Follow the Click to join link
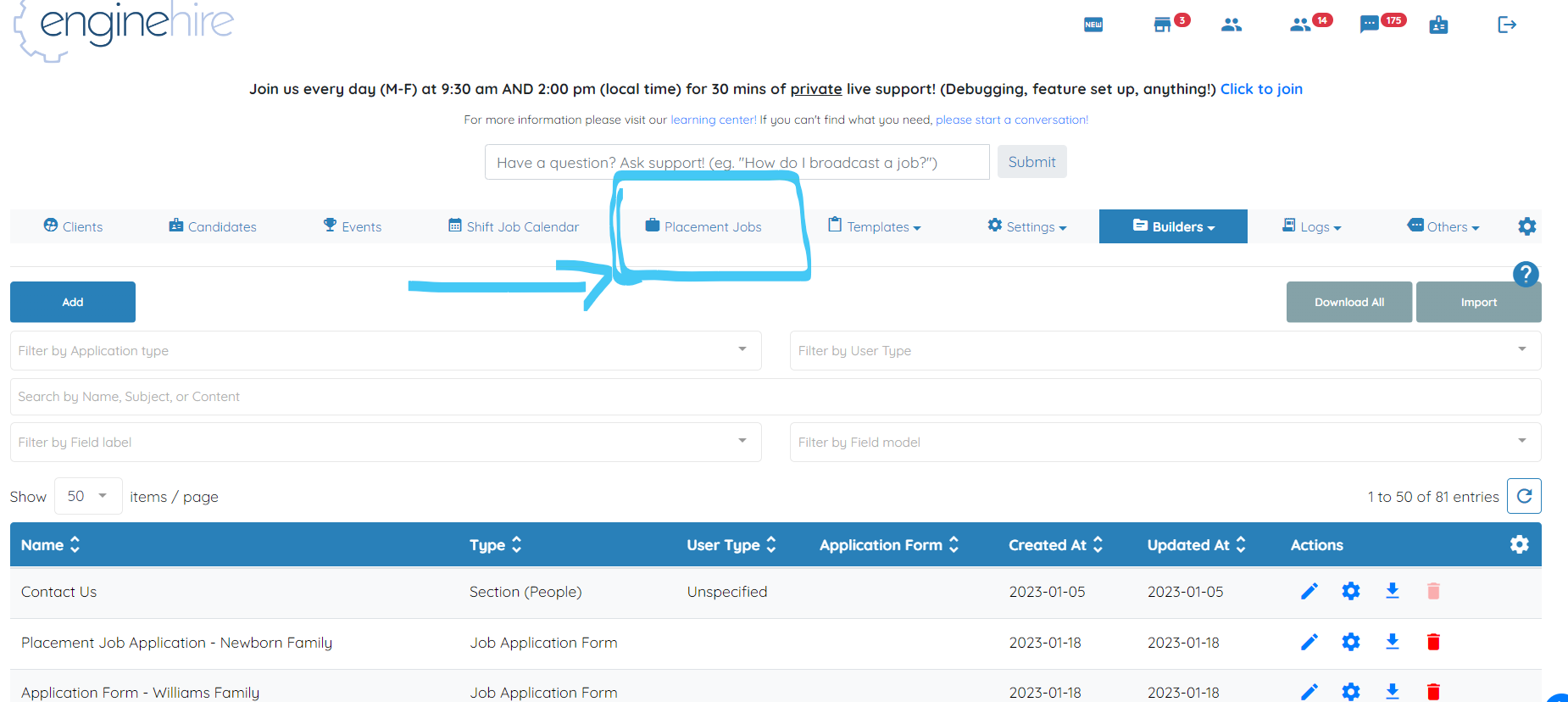The width and height of the screenshot is (1568, 702). point(1261,89)
